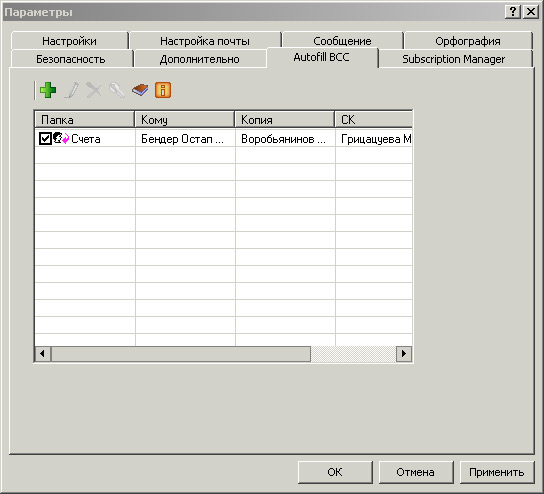Click the scroll right arrow
The width and height of the screenshot is (544, 494).
pyautogui.click(x=404, y=354)
